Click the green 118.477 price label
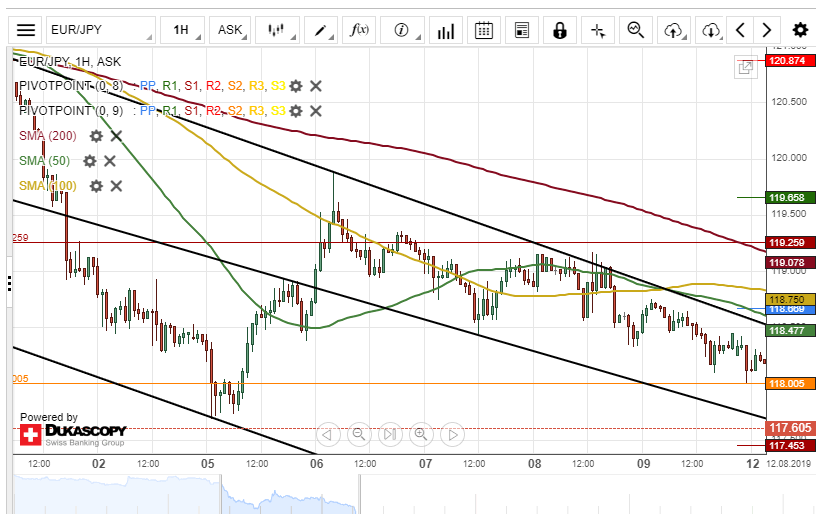This screenshot has height=521, width=822. [x=791, y=330]
